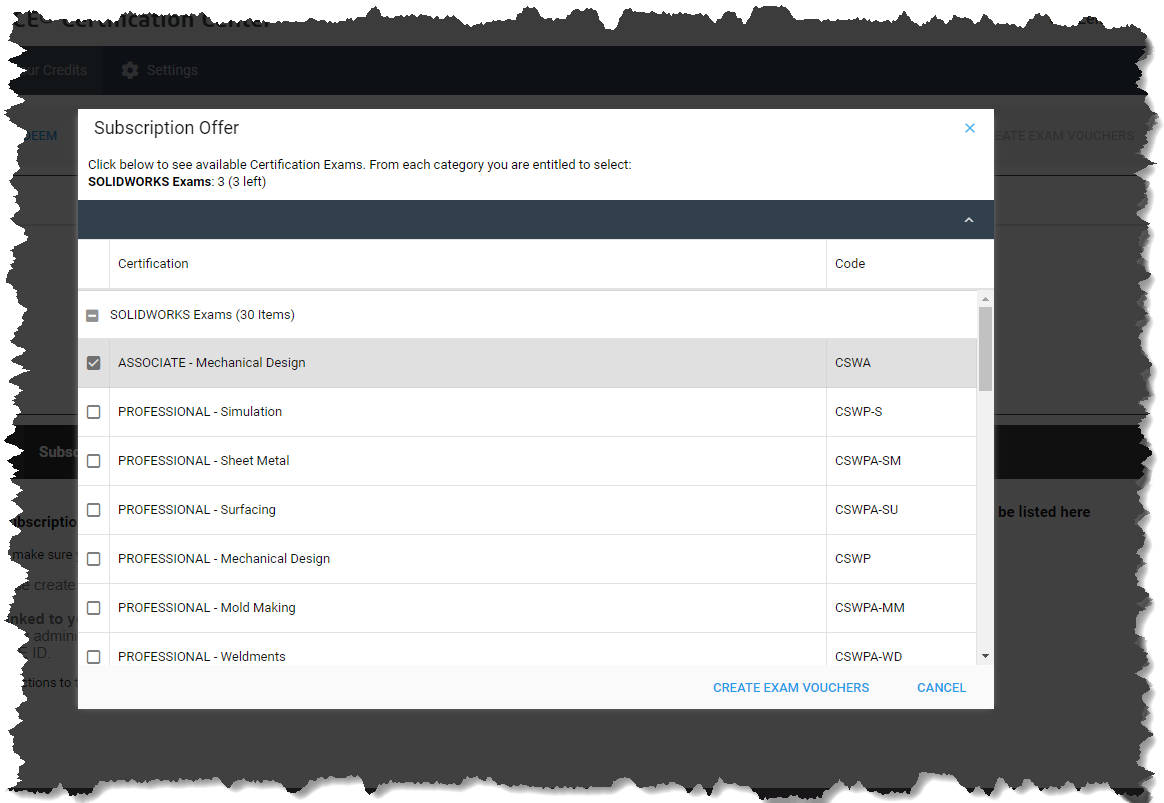Enable PROFESSIONAL - Mechanical Design checkbox
Image resolution: width=1164 pixels, height=803 pixels.
coord(94,559)
